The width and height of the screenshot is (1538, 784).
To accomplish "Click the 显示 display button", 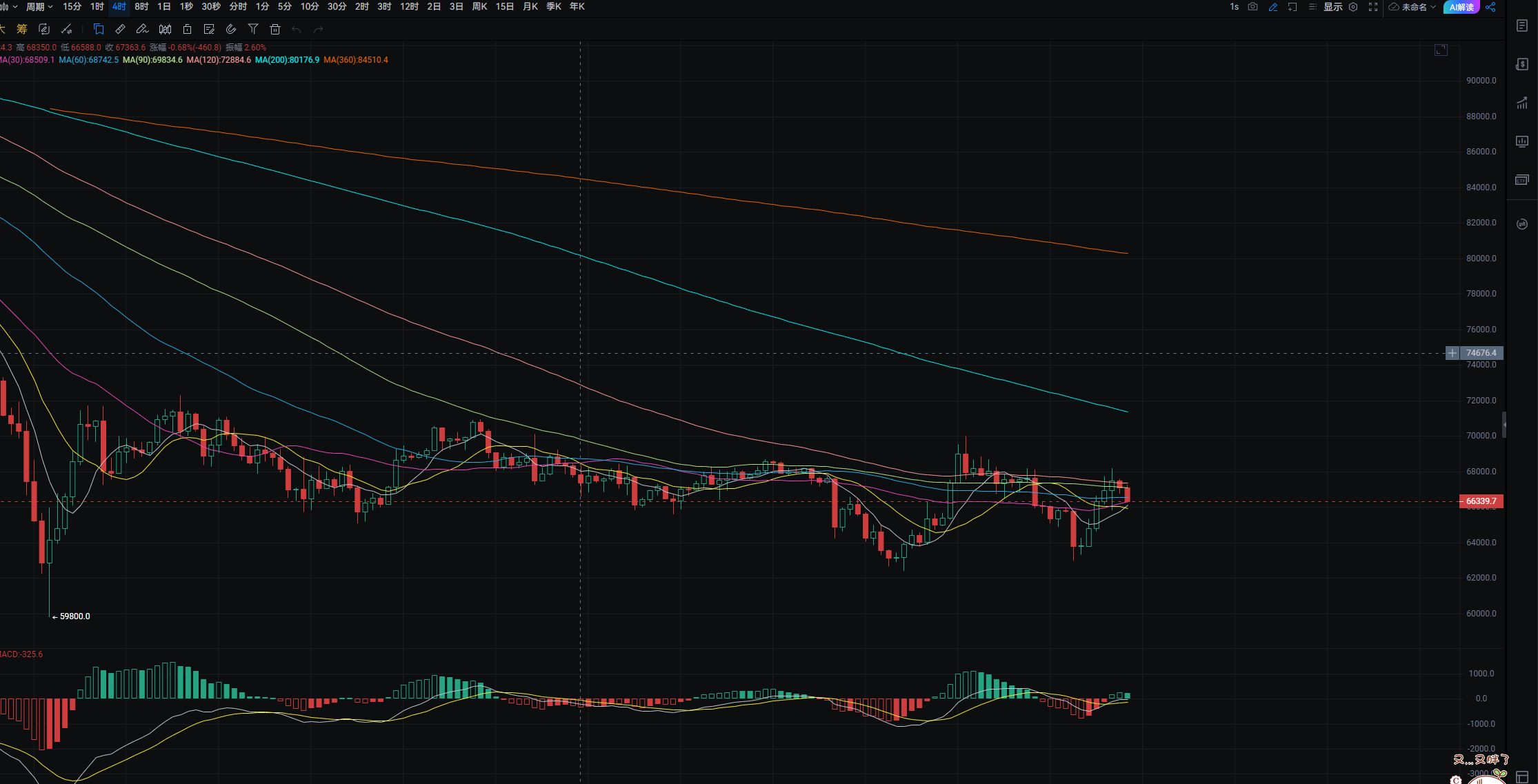I will [x=1332, y=7].
